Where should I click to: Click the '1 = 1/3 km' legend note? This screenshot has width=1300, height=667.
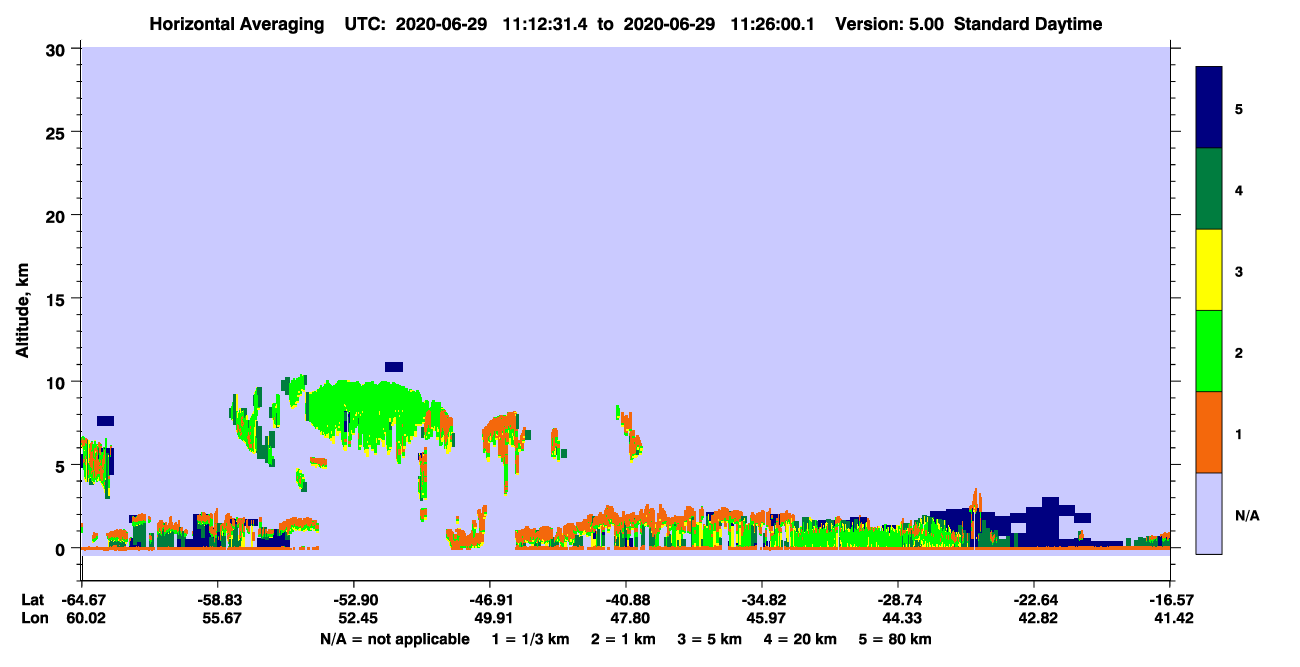click(531, 639)
